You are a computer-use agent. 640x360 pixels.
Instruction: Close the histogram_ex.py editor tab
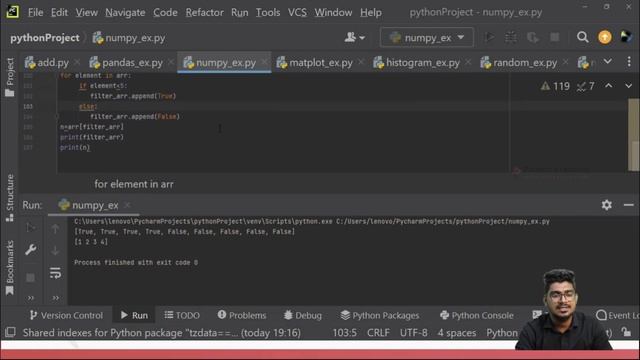point(468,62)
